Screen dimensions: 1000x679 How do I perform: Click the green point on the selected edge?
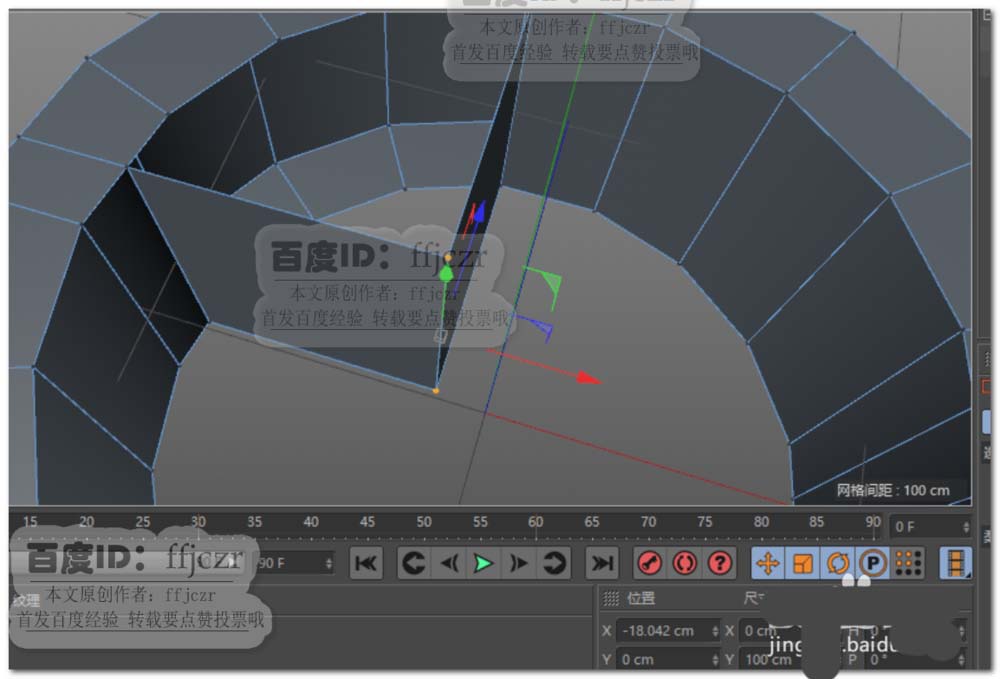tap(446, 275)
